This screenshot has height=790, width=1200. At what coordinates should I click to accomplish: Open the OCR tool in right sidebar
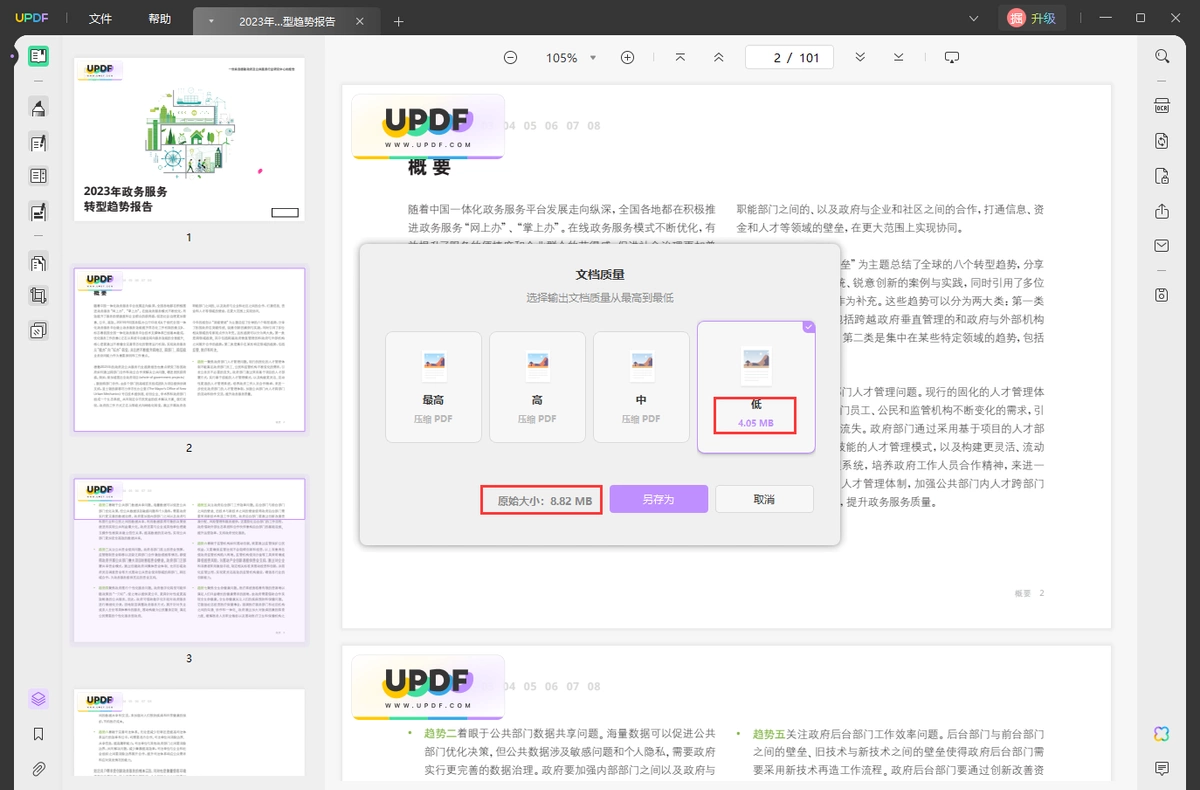point(1161,107)
